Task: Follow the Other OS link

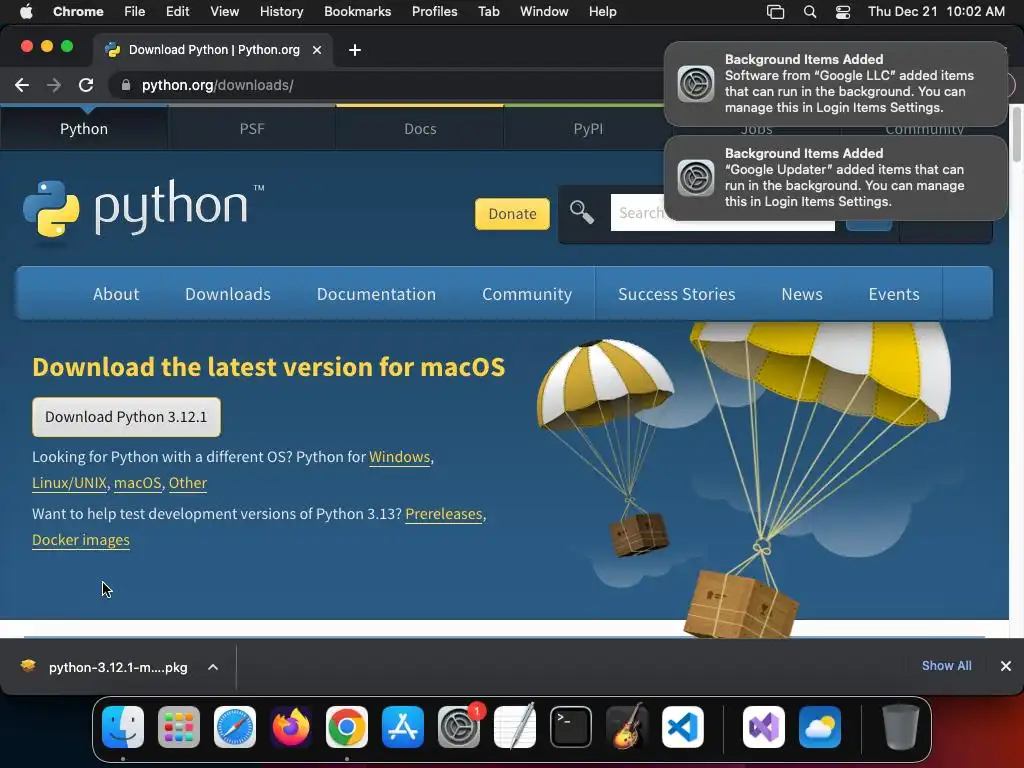Action: click(188, 483)
